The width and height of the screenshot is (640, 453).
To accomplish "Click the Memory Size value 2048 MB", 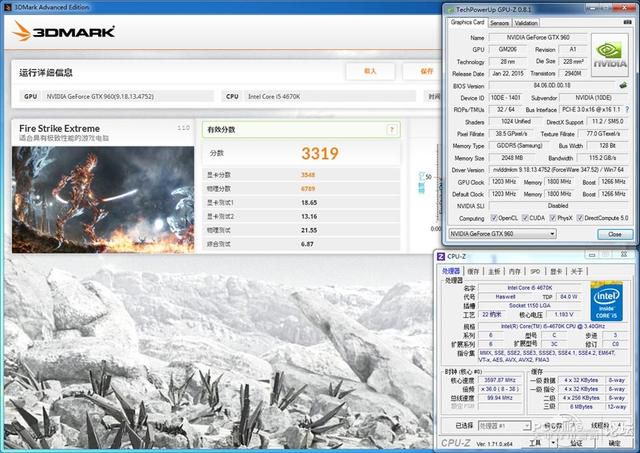I will pos(512,158).
